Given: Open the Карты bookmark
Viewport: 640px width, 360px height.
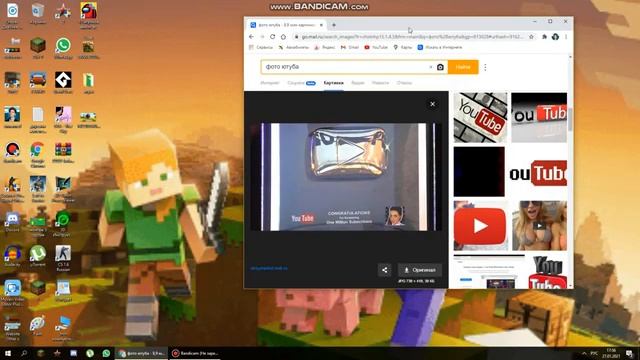Looking at the screenshot, I should tap(402, 47).
